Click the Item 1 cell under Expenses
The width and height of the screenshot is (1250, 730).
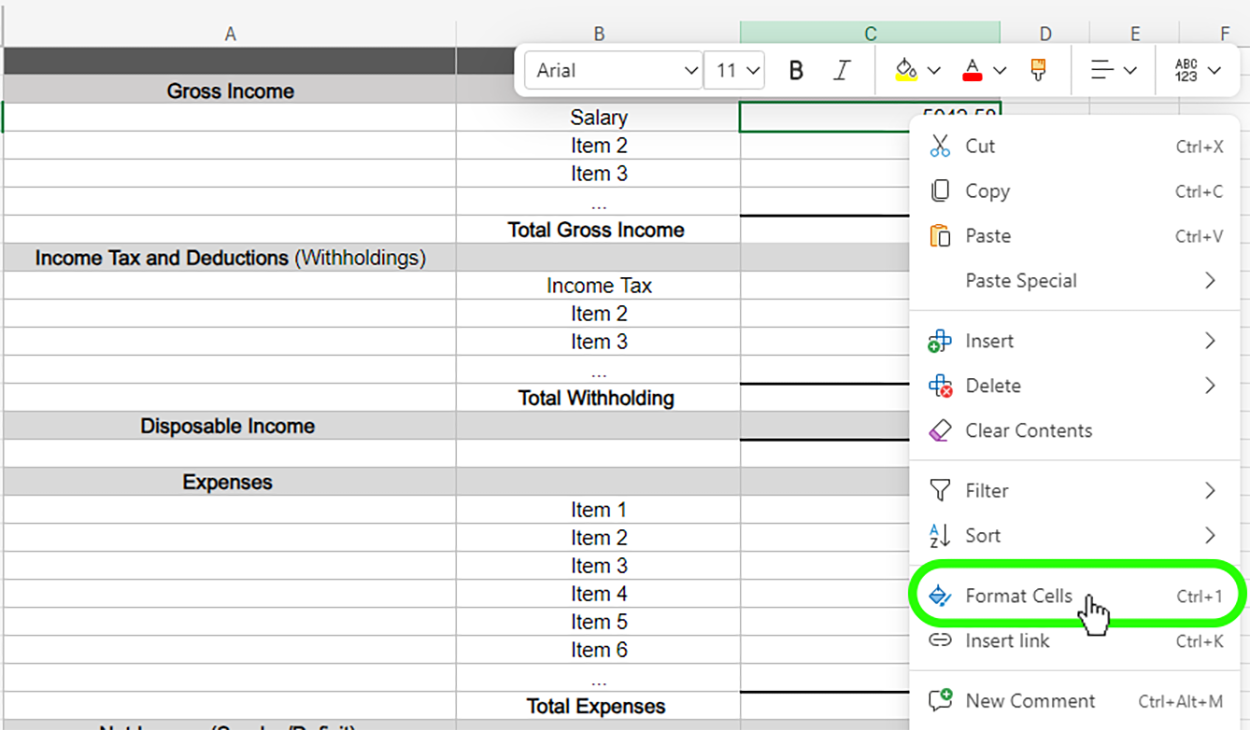[599, 510]
